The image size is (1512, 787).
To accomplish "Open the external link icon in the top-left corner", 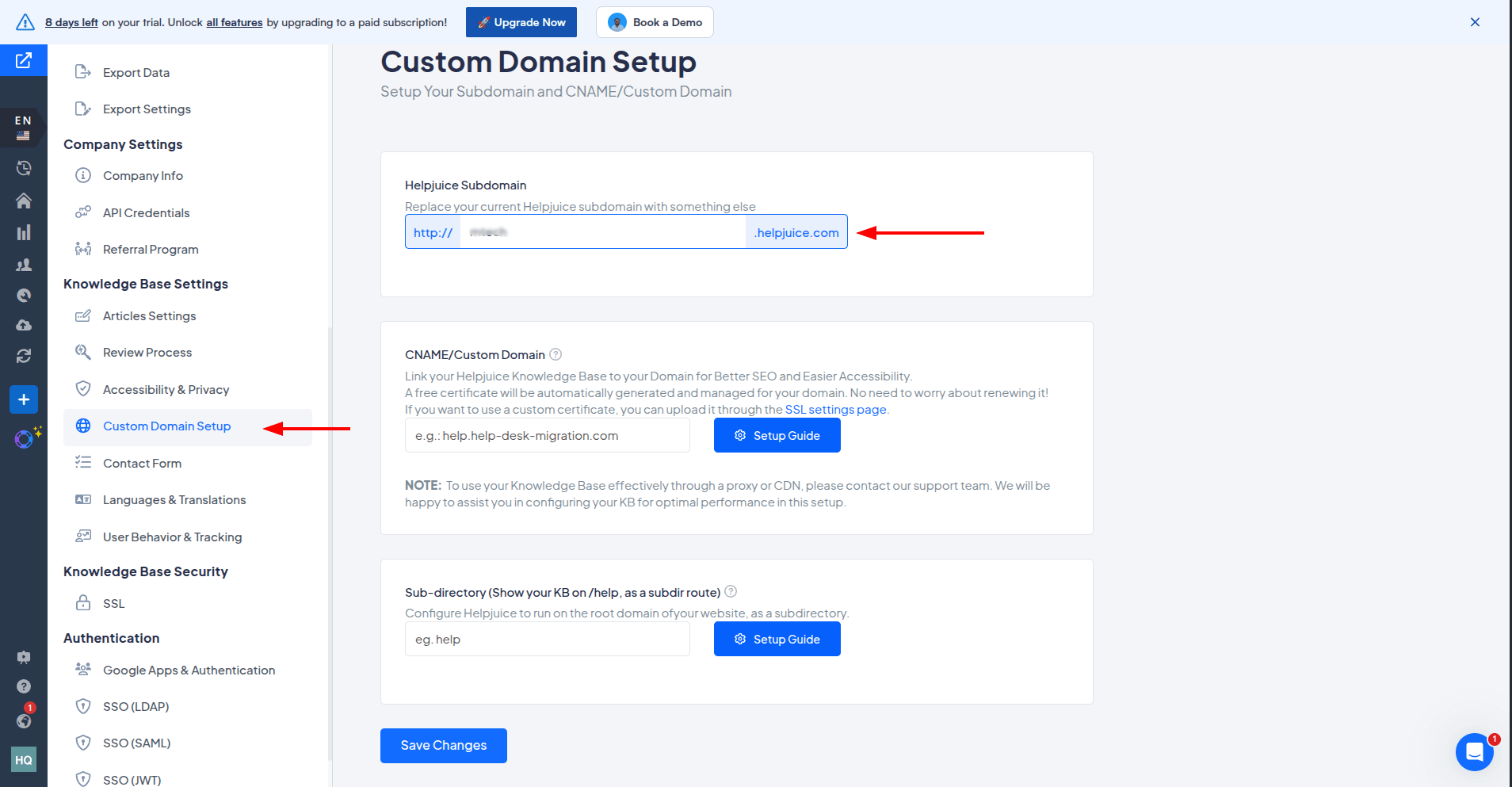I will coord(24,60).
